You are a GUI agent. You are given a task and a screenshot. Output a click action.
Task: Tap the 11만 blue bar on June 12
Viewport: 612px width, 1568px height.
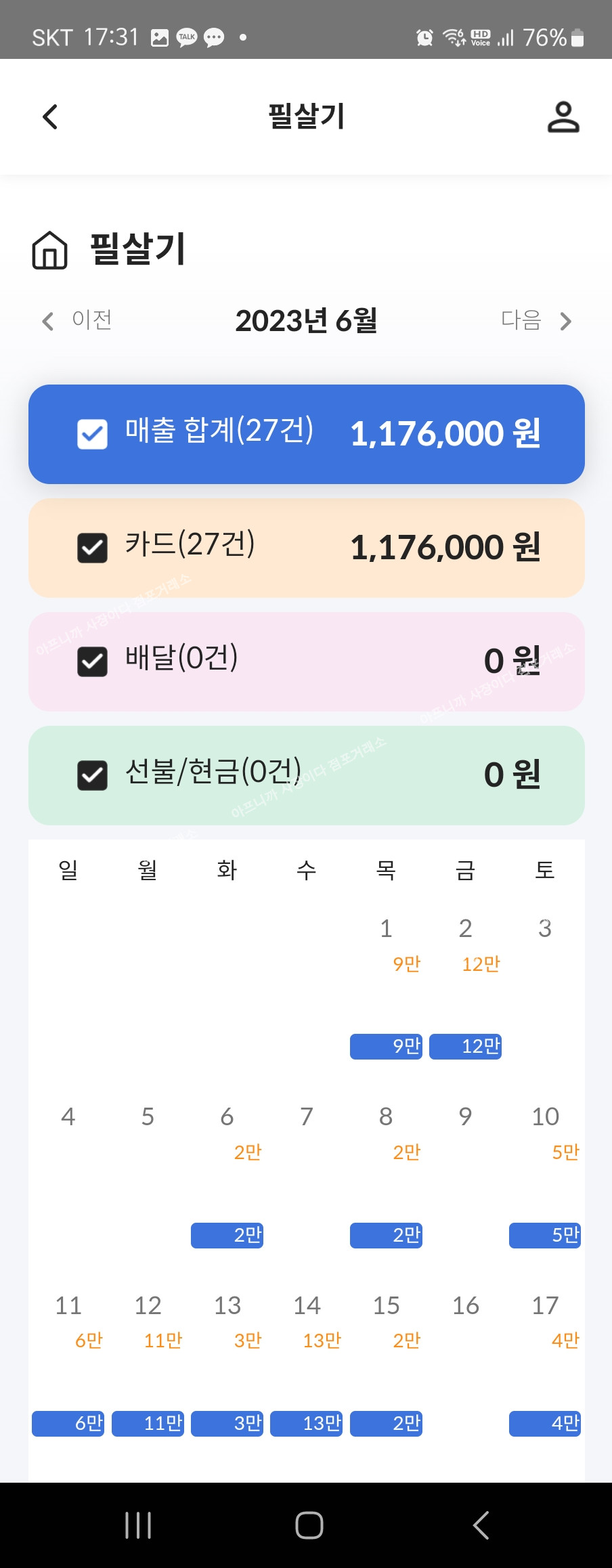coord(148,1423)
